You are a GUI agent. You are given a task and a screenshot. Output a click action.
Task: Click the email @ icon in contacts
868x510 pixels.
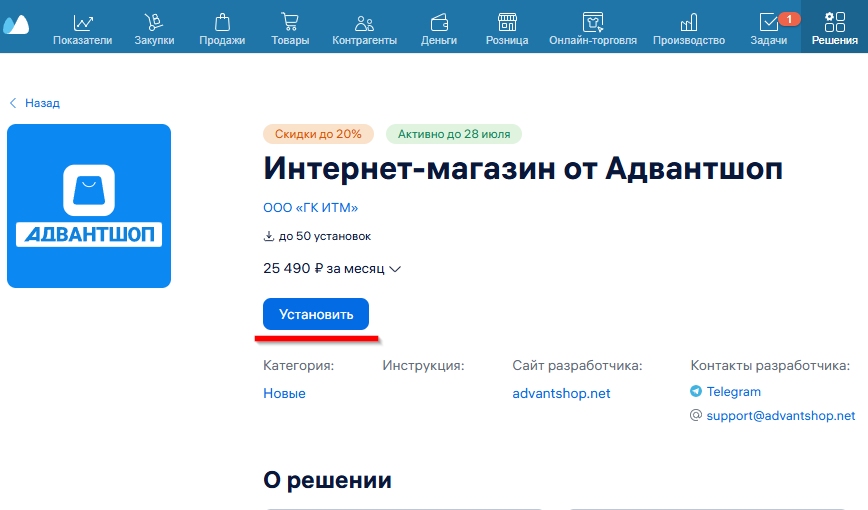[x=696, y=415]
